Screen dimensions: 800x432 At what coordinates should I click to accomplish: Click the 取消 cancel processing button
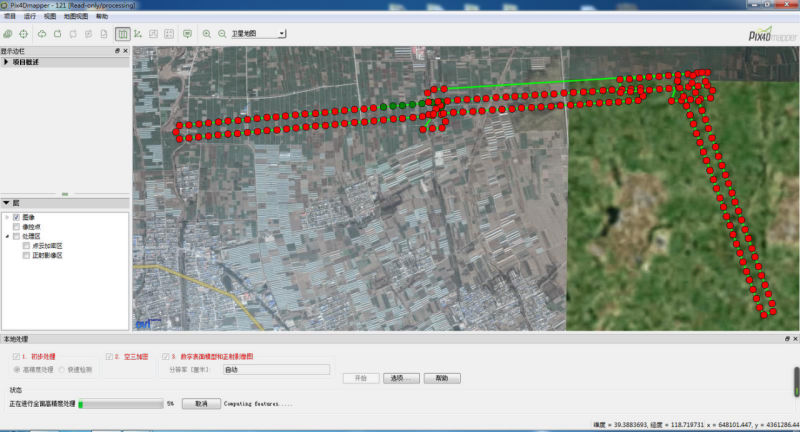point(201,404)
